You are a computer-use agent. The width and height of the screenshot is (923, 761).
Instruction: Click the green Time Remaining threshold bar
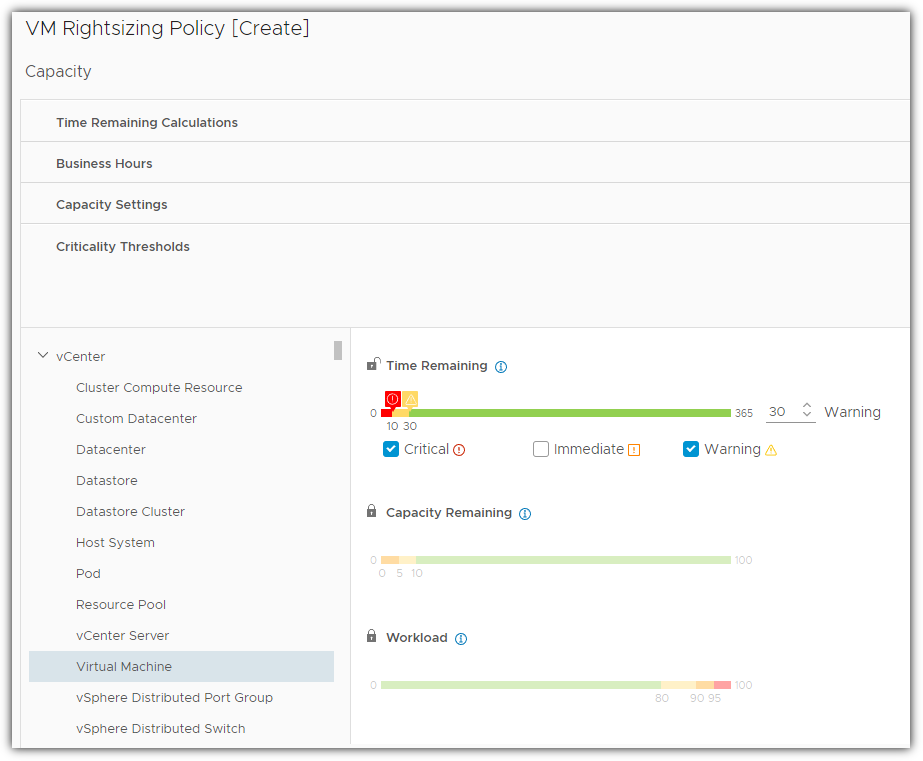click(x=570, y=413)
